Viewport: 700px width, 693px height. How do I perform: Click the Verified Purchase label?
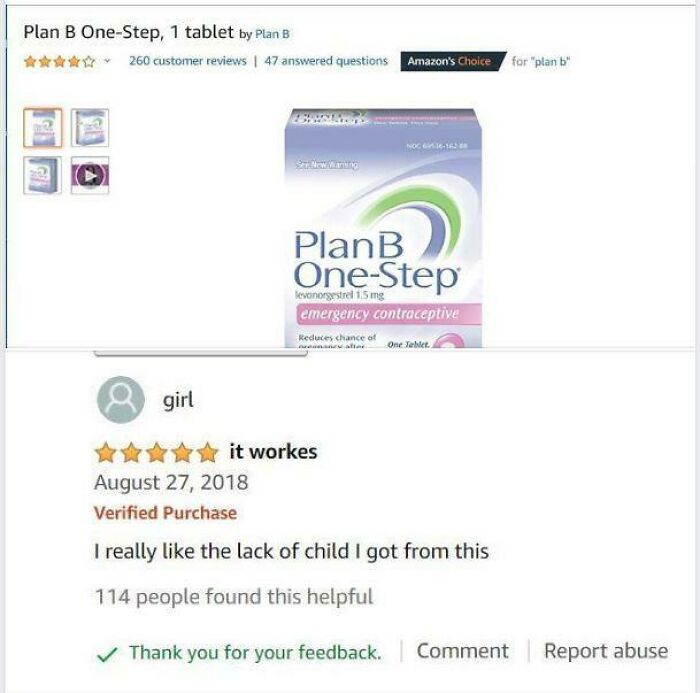pos(166,513)
